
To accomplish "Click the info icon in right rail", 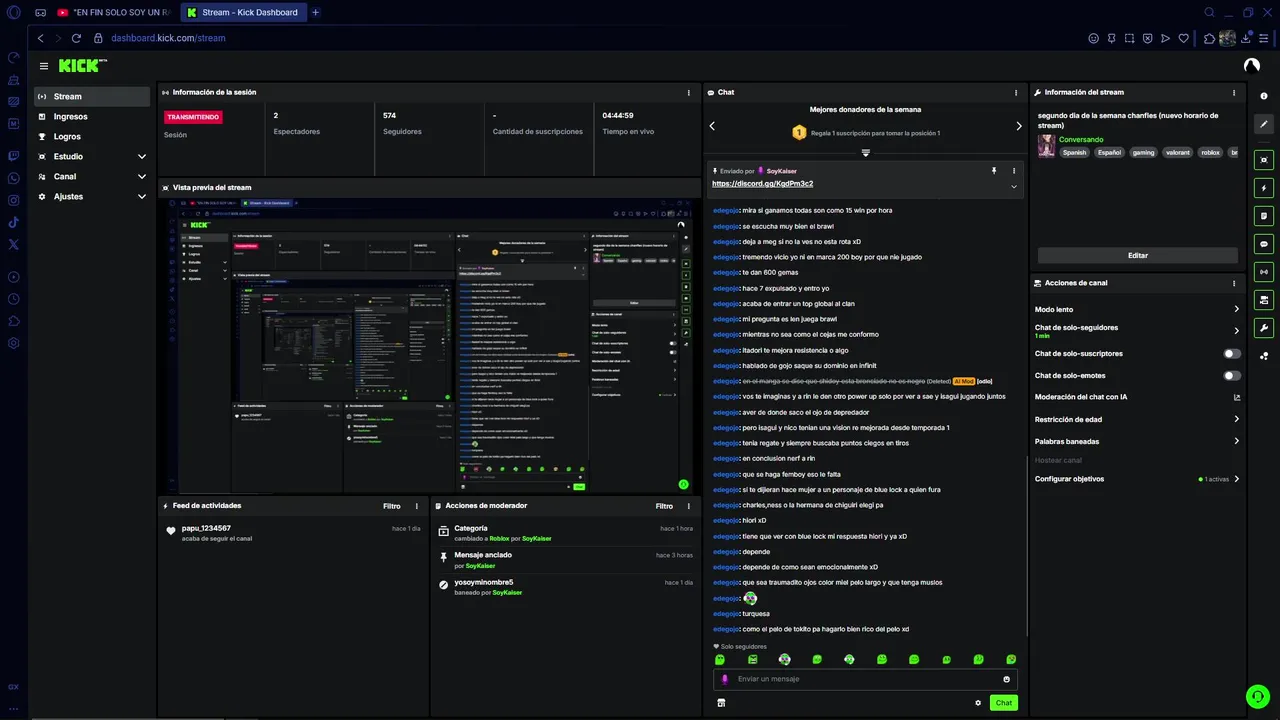I will point(1264,96).
